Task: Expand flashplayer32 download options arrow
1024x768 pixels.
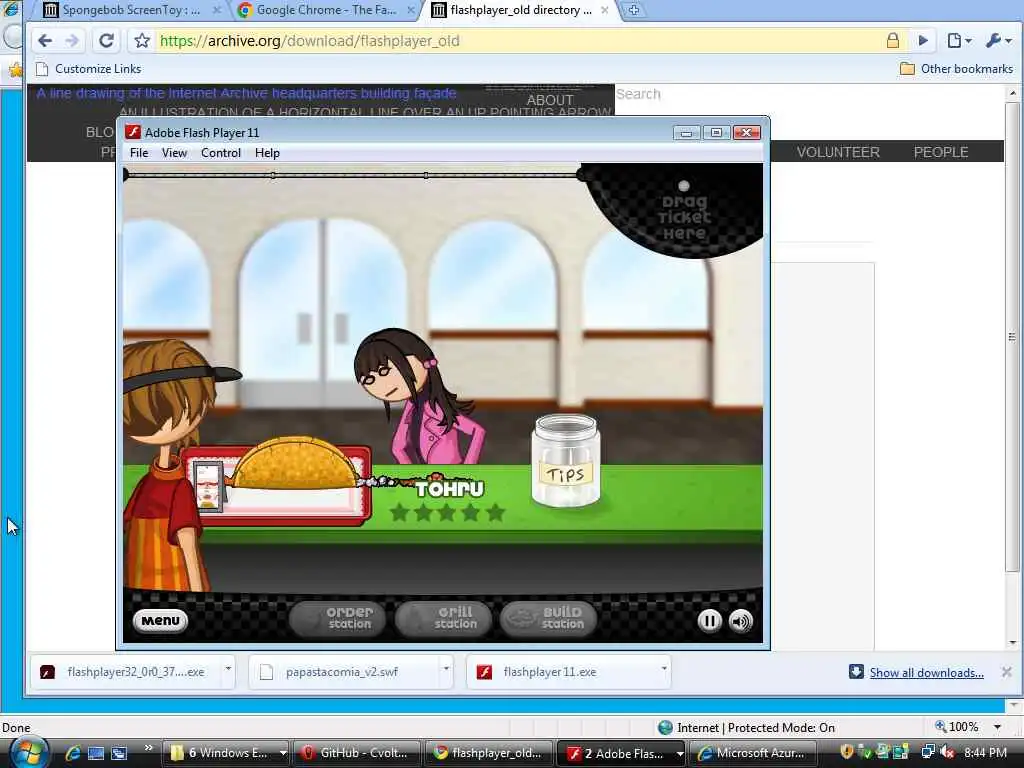Action: point(228,669)
